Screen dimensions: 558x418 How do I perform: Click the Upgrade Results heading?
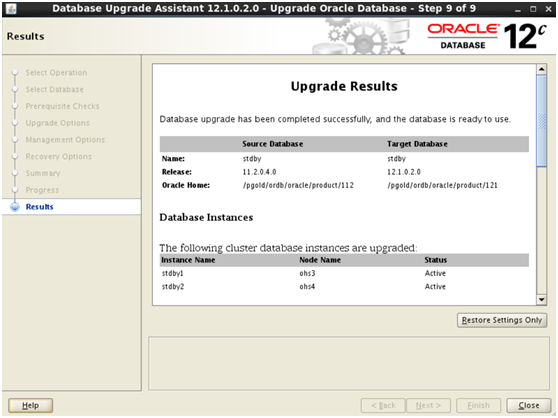click(344, 86)
